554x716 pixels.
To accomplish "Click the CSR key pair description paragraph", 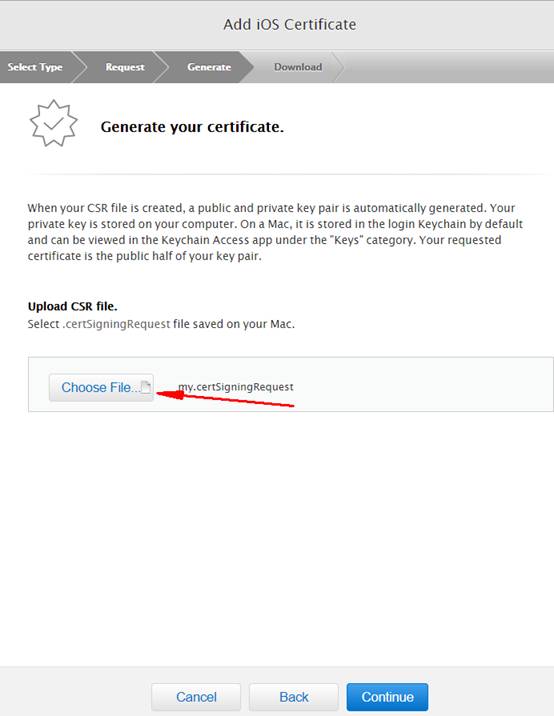I will (x=275, y=232).
